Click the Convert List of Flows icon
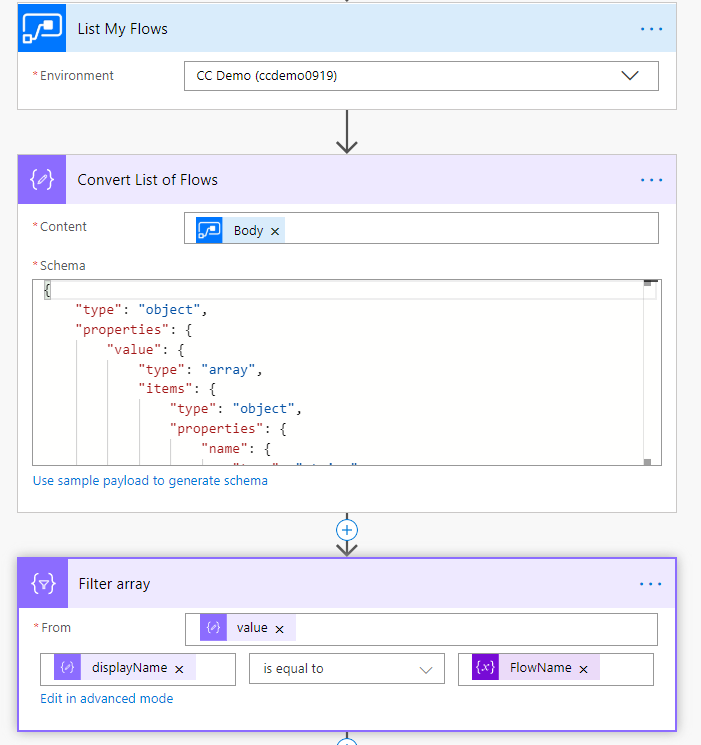This screenshot has height=745, width=701. (x=42, y=180)
